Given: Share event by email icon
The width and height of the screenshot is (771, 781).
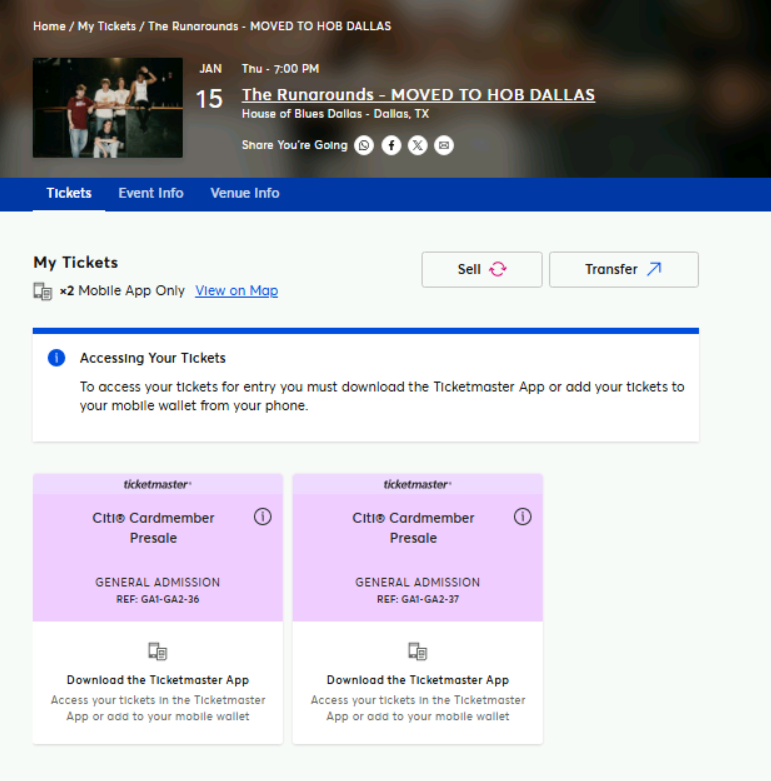Looking at the screenshot, I should point(444,145).
